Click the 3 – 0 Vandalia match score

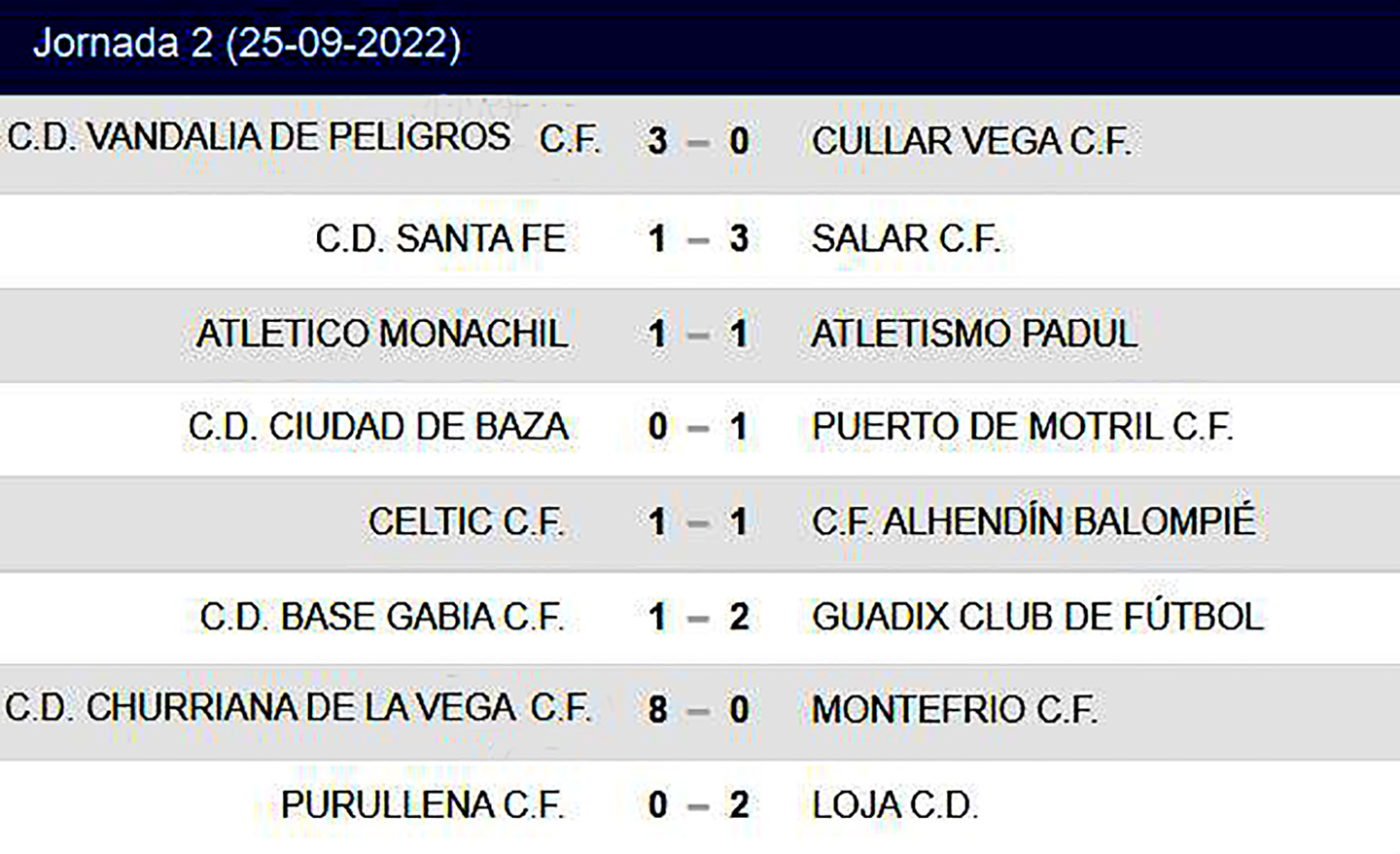click(x=698, y=142)
